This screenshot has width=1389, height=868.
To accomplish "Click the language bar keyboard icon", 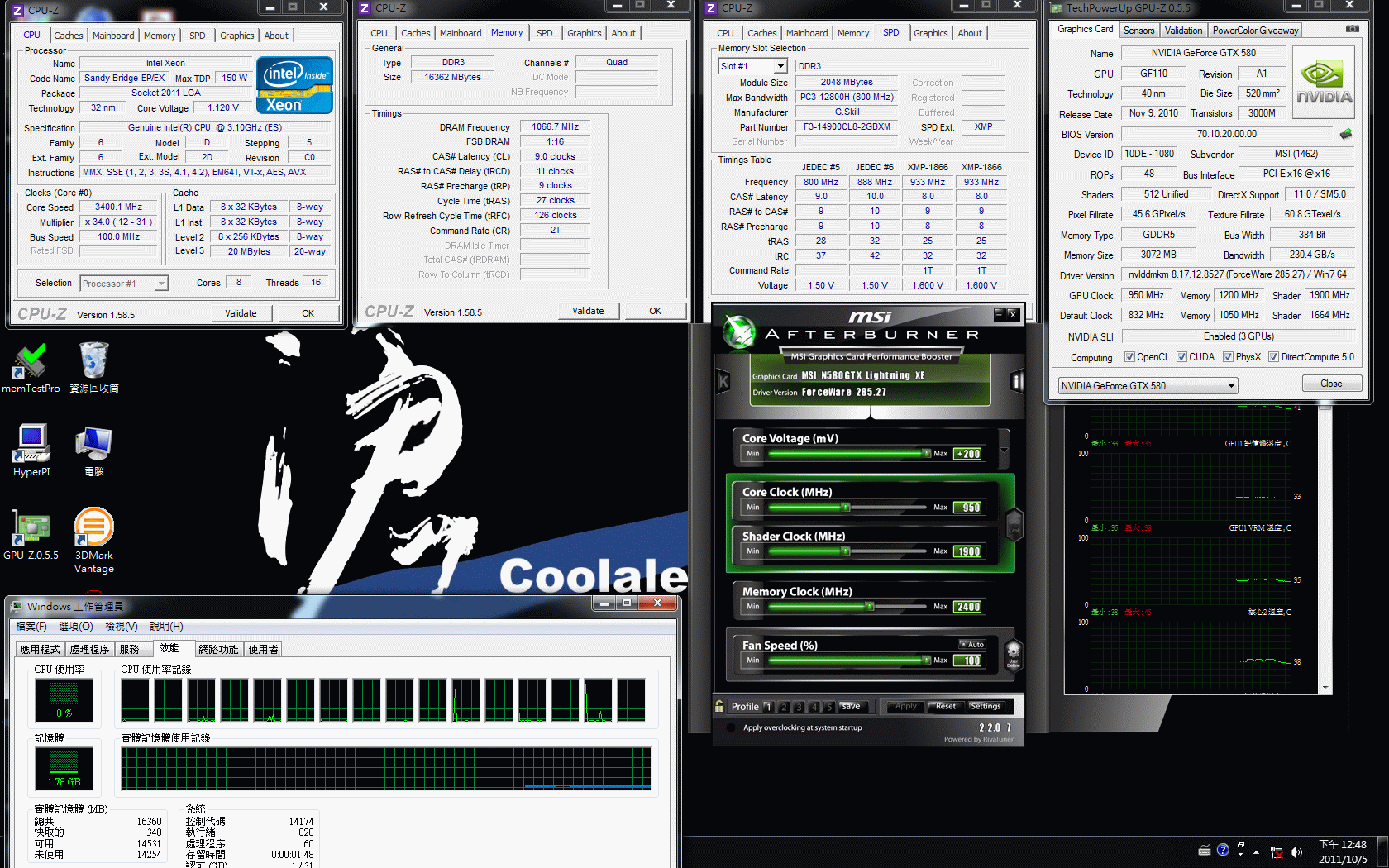I will pos(1205,850).
